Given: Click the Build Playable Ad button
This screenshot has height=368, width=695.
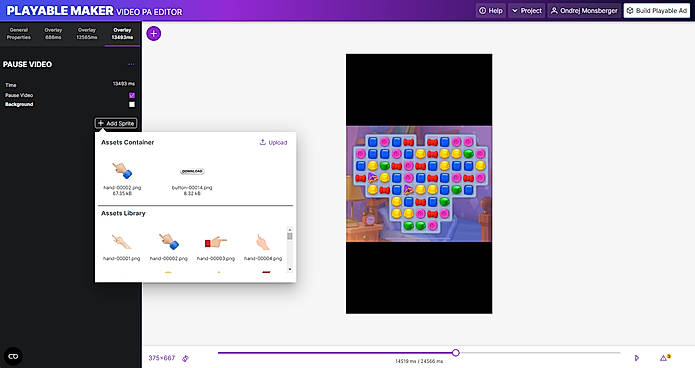Looking at the screenshot, I should click(657, 11).
